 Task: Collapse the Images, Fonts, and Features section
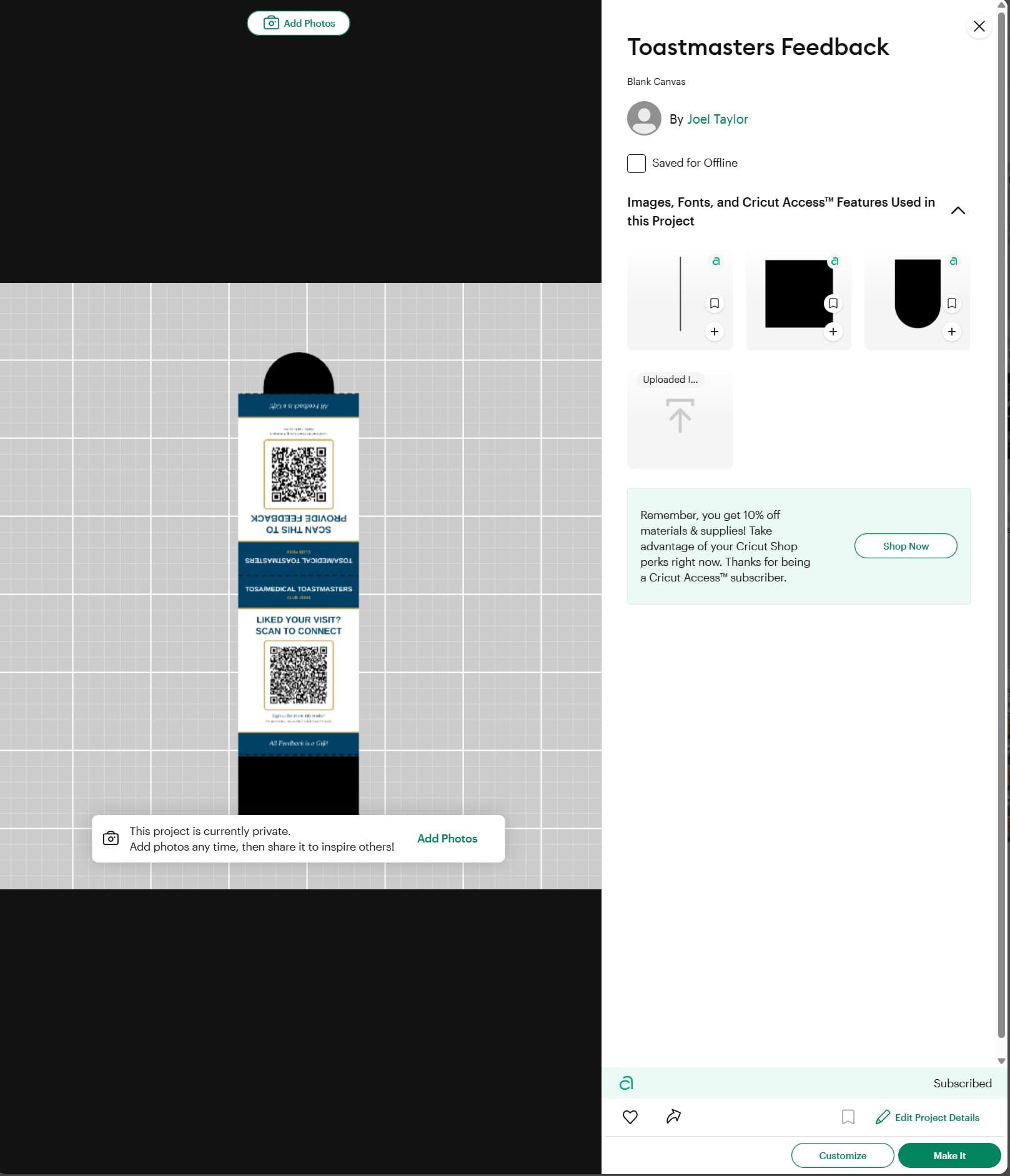tap(958, 211)
